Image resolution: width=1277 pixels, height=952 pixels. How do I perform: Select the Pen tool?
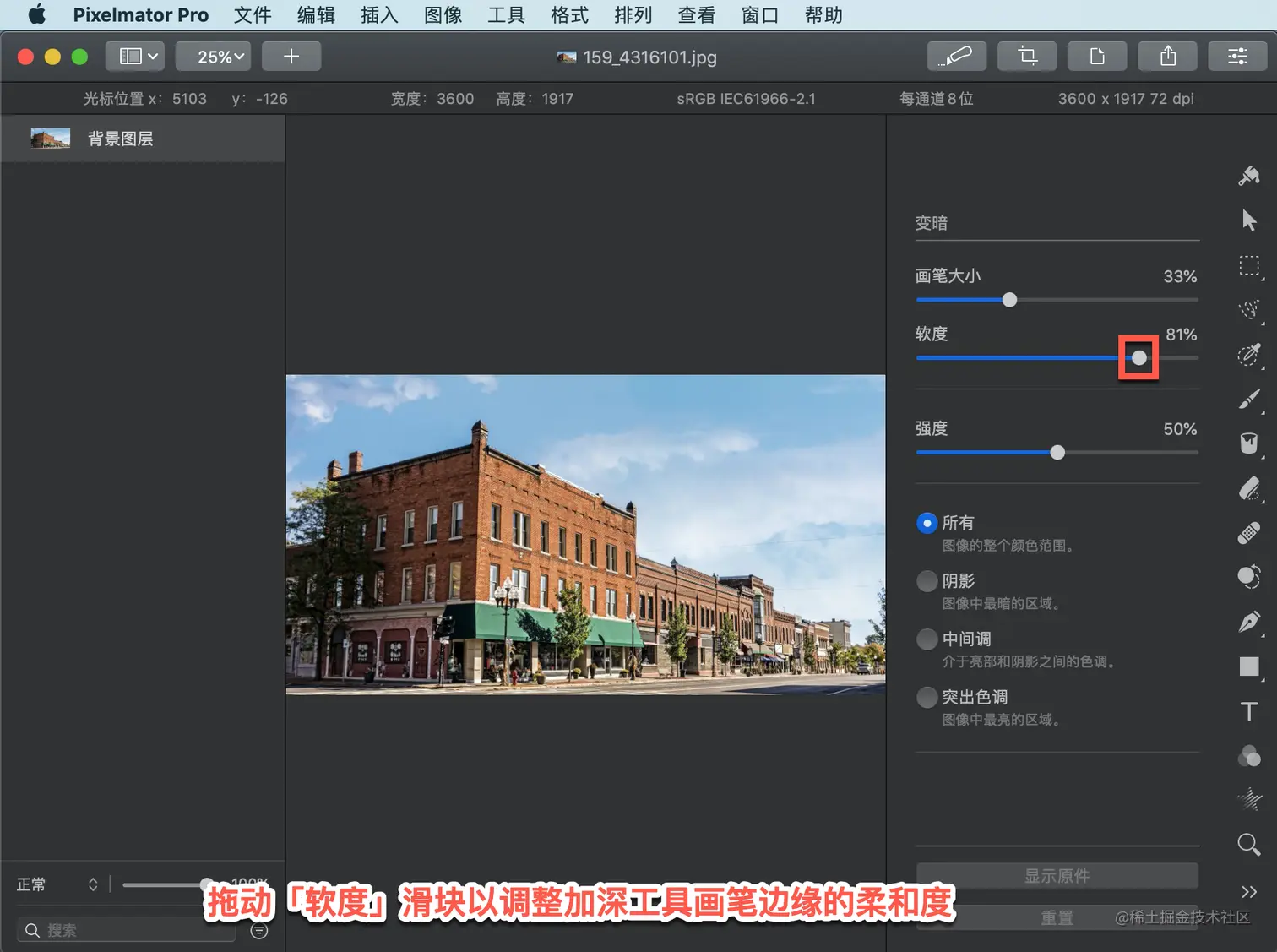click(1249, 623)
